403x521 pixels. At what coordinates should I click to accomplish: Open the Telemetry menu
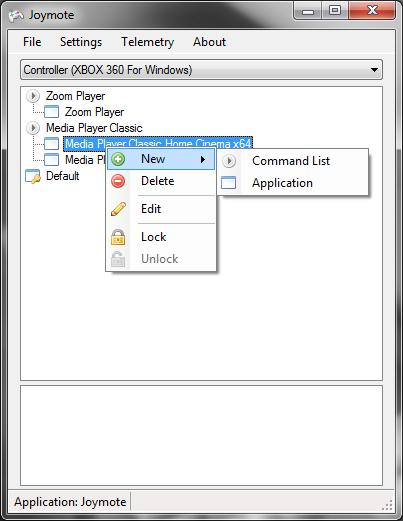coord(147,42)
